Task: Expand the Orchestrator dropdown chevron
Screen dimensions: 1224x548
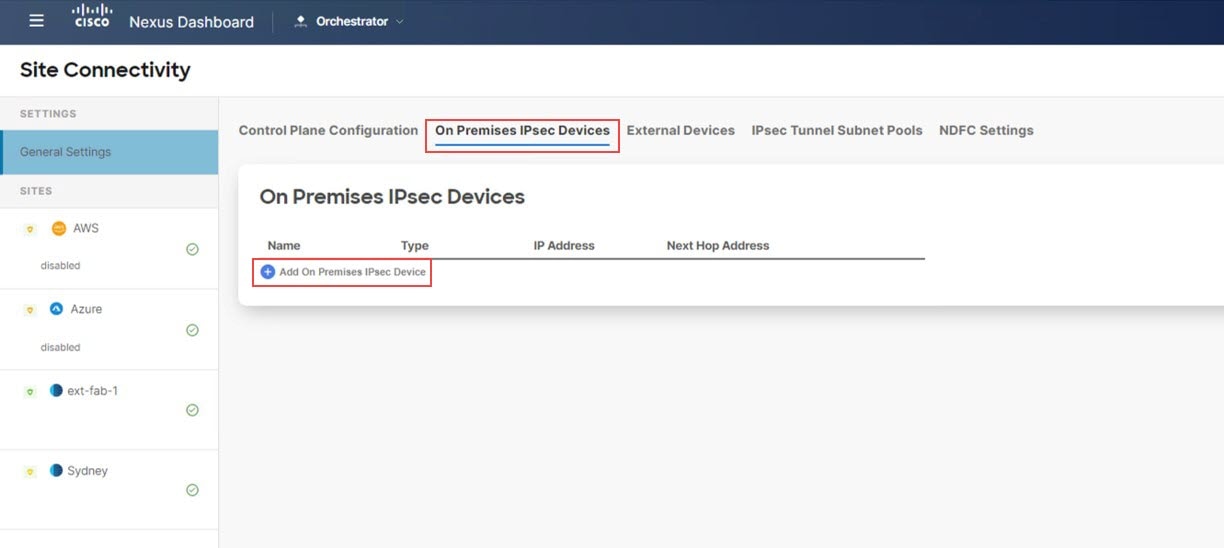Action: 400,21
